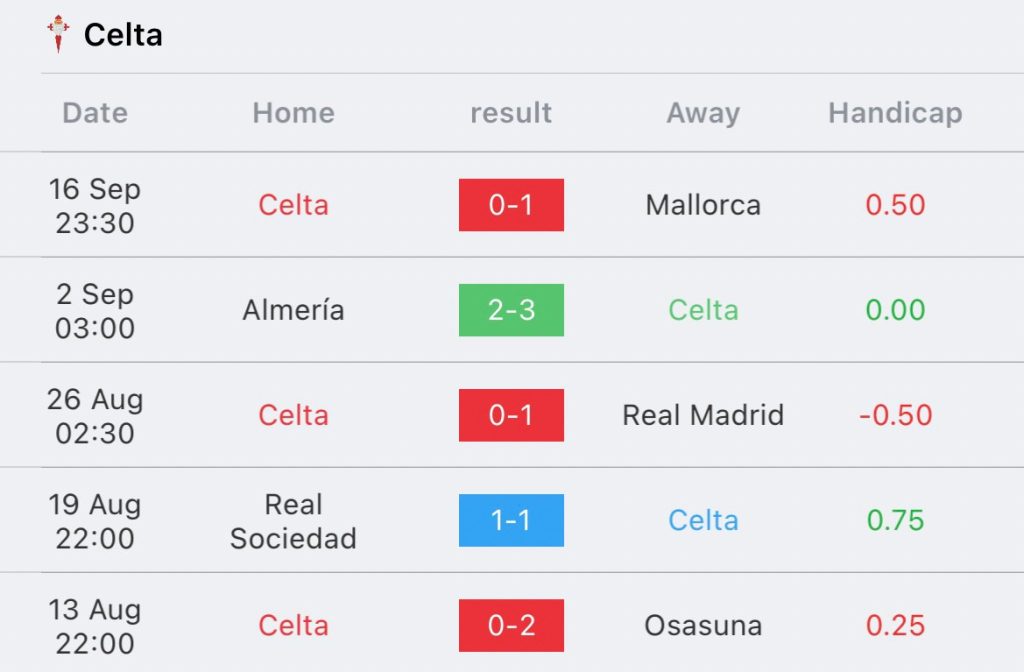This screenshot has height=672, width=1024.
Task: Select the Home column header
Action: coord(294,113)
